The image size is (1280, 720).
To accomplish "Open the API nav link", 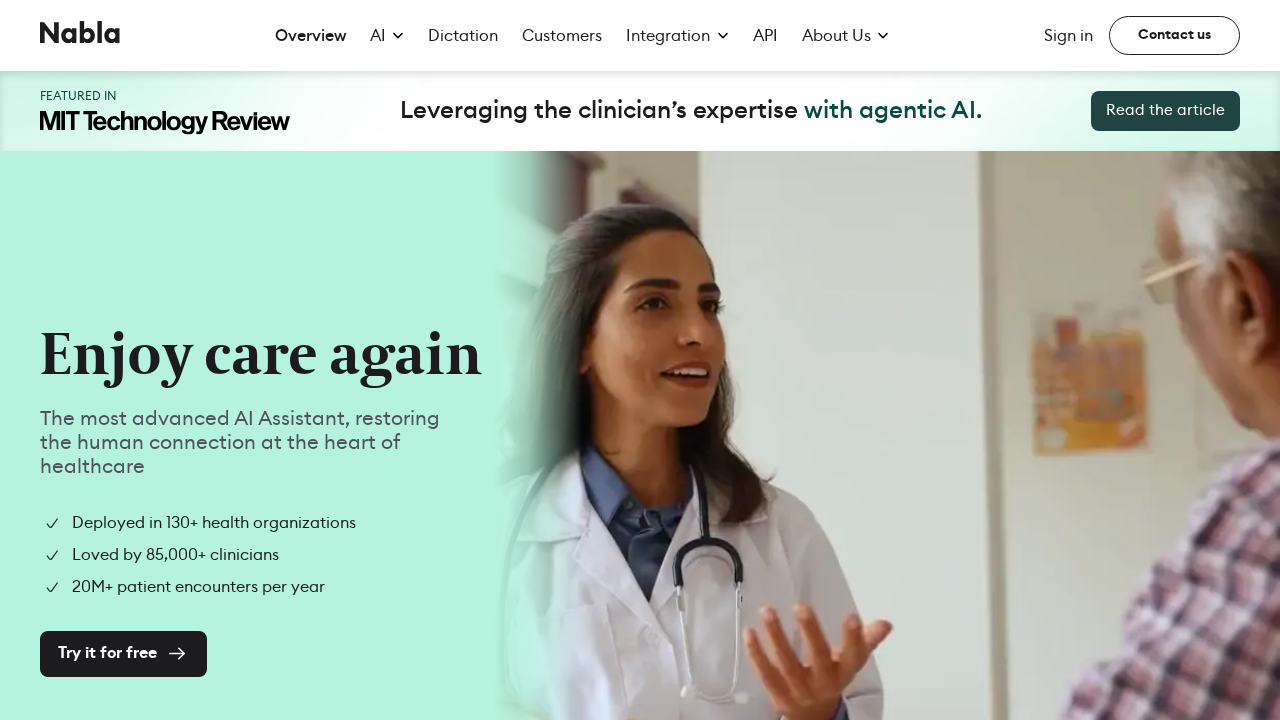I will (x=765, y=36).
